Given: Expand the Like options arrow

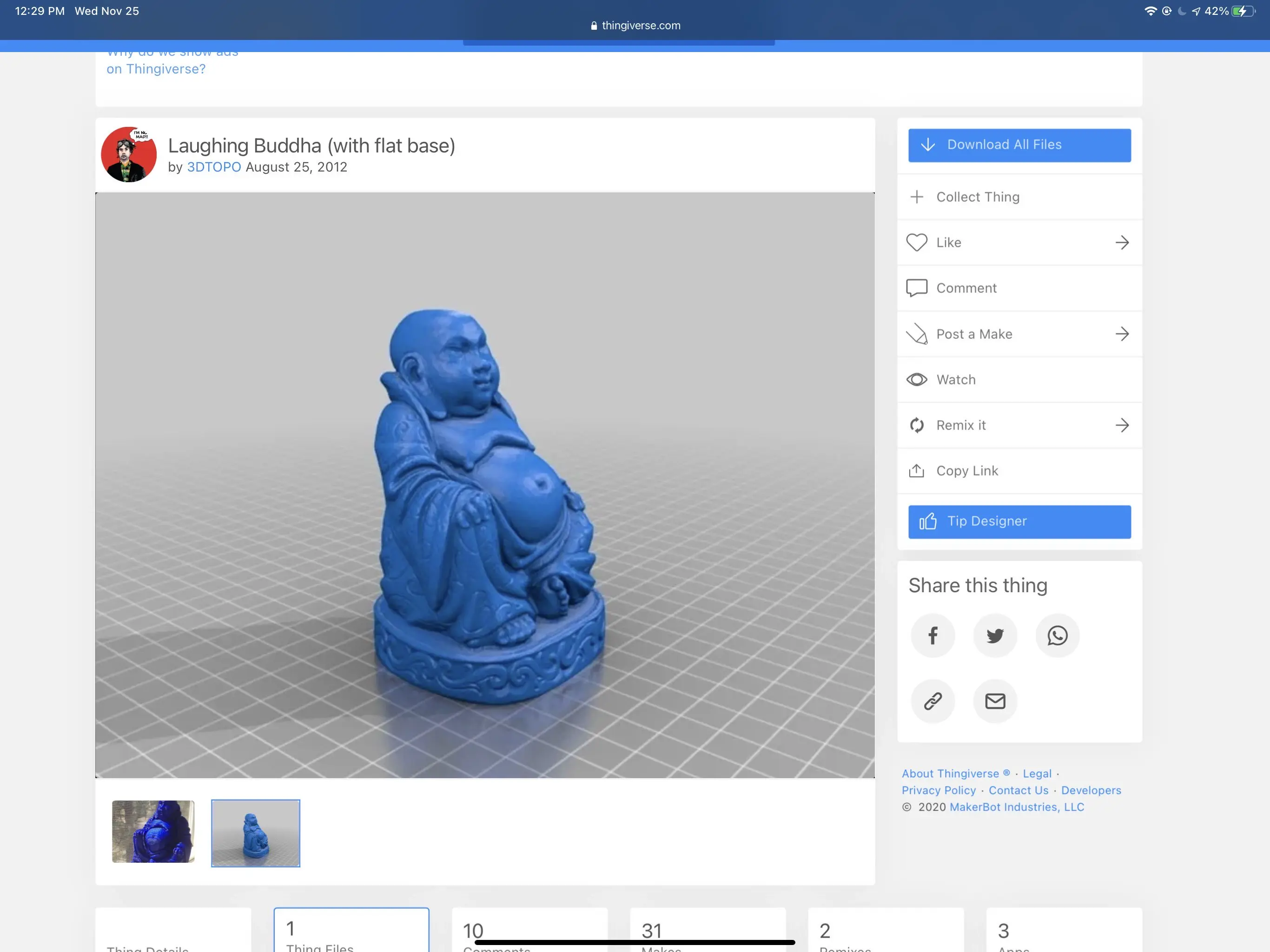Looking at the screenshot, I should tap(1123, 242).
